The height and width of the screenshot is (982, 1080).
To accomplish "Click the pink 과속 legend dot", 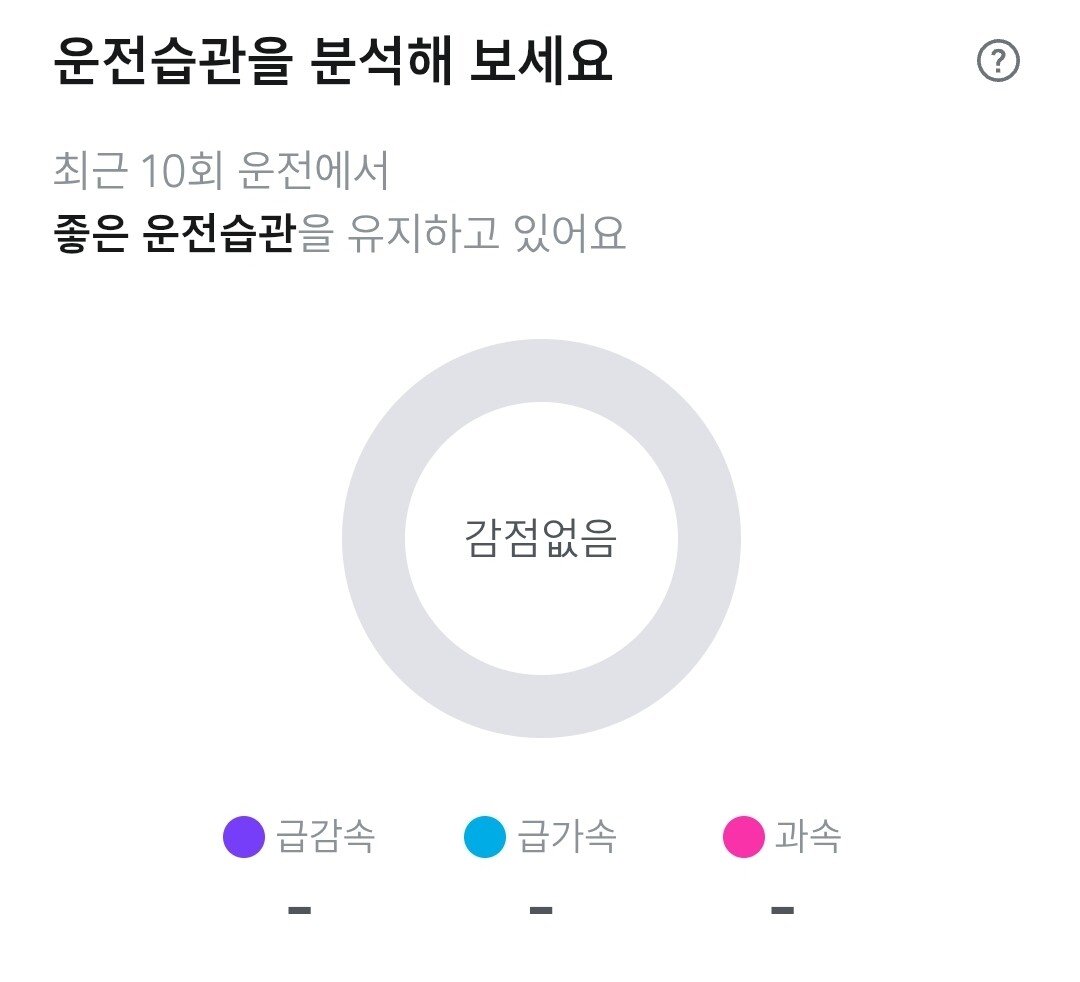I will pyautogui.click(x=744, y=837).
